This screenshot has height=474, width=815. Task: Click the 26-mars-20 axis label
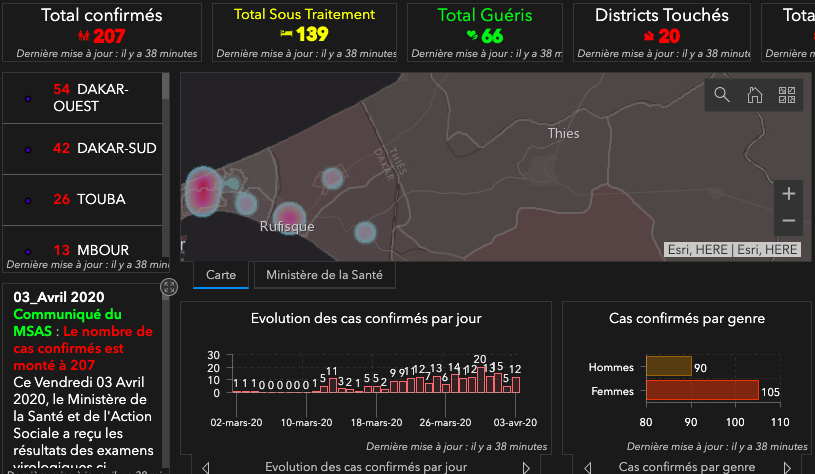point(445,423)
